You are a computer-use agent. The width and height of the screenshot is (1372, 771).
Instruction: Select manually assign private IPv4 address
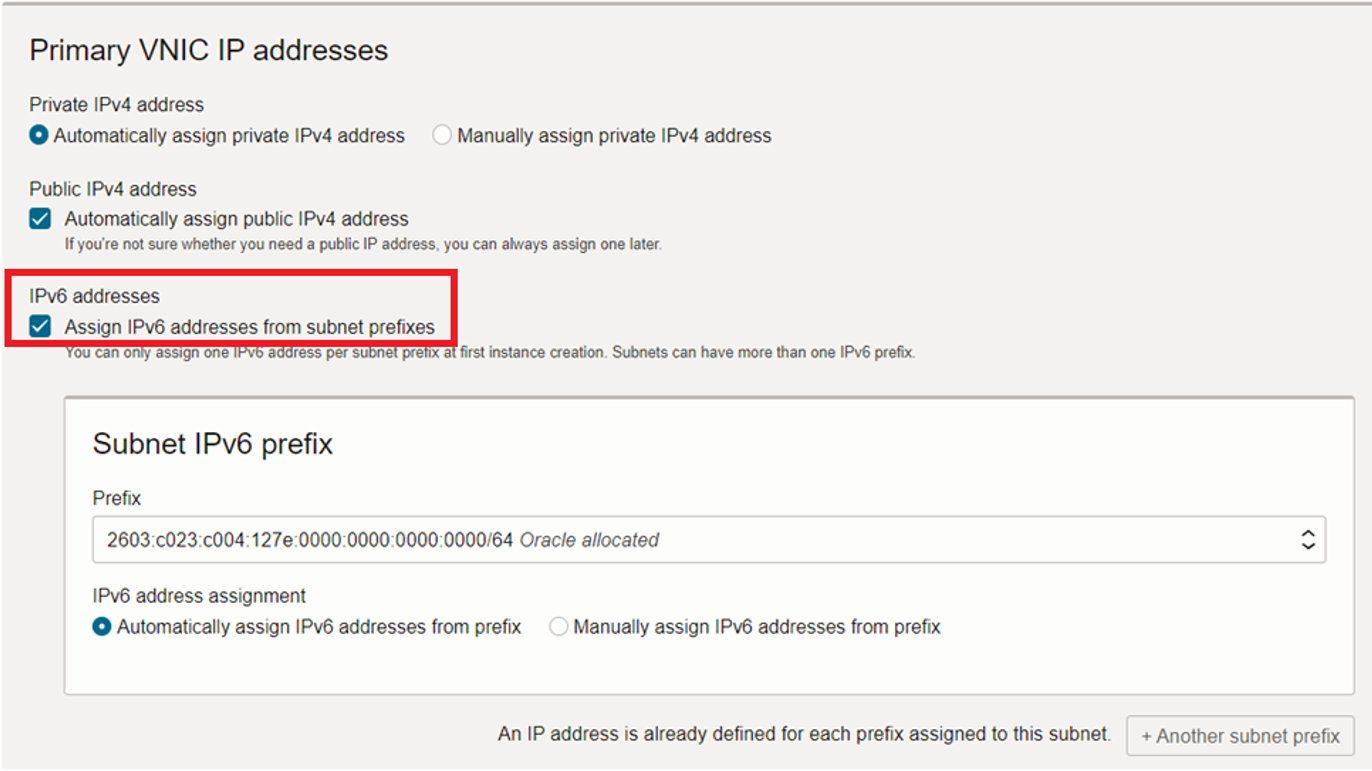tap(442, 135)
